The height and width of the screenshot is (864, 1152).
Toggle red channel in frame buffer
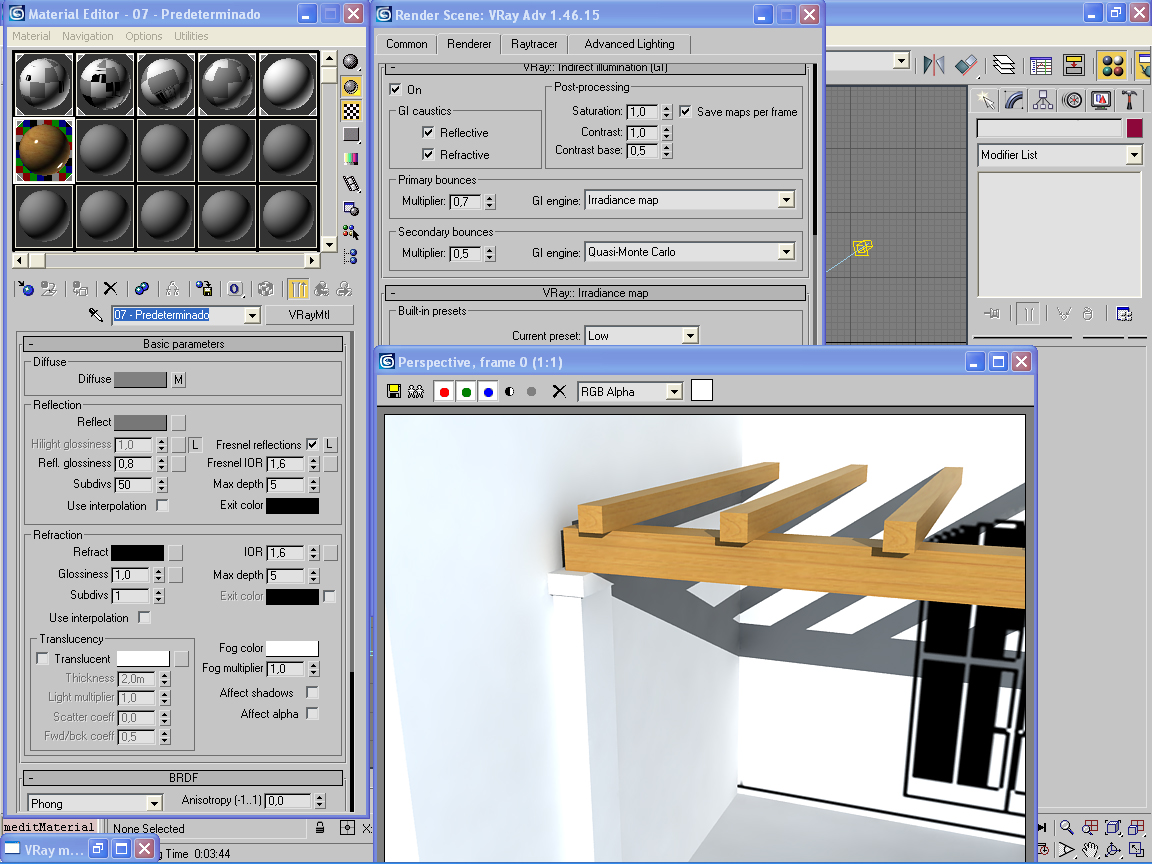(444, 392)
